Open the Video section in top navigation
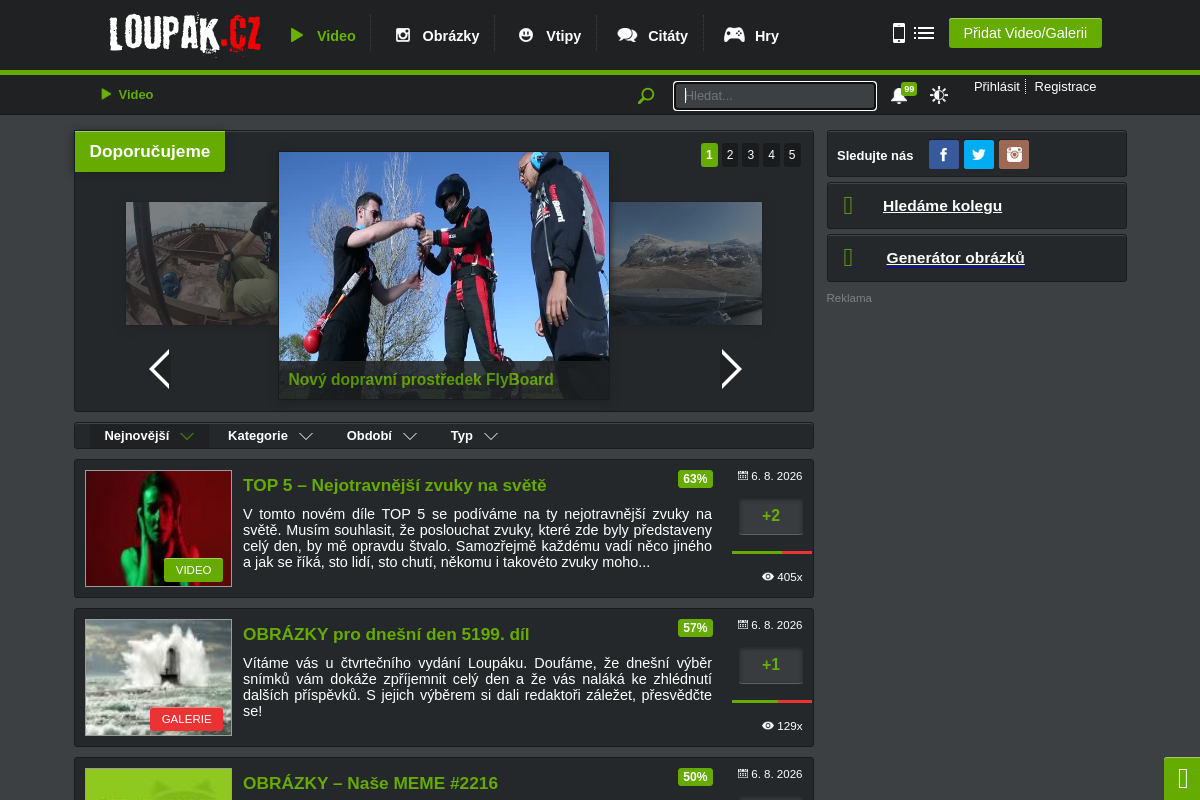 [323, 35]
